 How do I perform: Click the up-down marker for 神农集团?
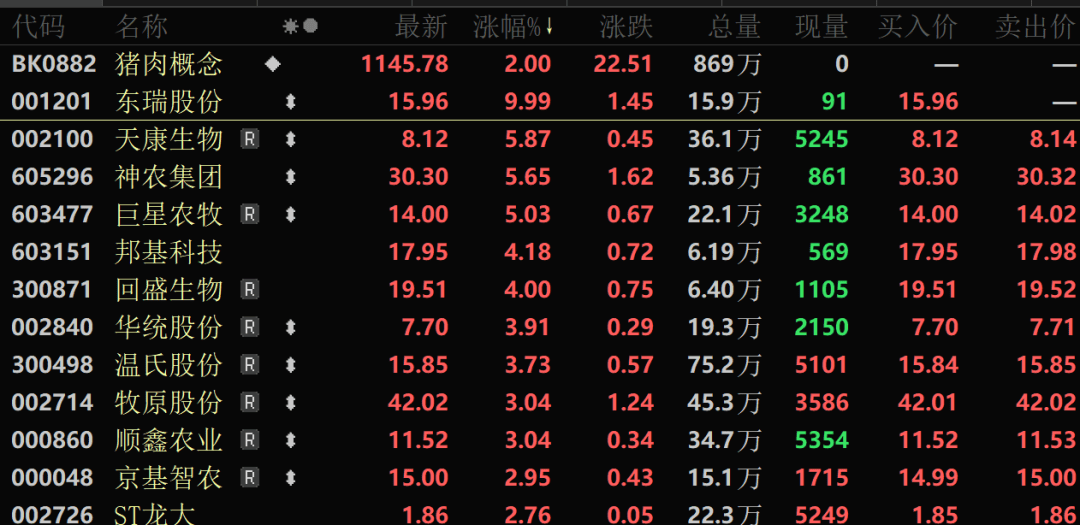point(291,178)
